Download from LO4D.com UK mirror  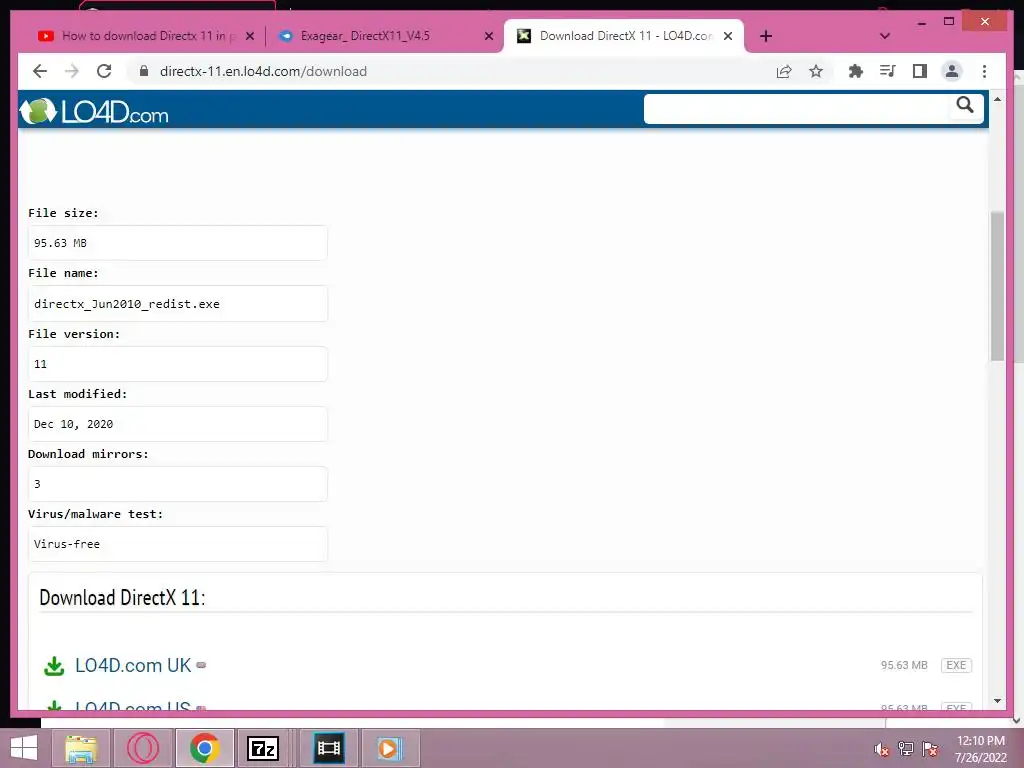133,665
